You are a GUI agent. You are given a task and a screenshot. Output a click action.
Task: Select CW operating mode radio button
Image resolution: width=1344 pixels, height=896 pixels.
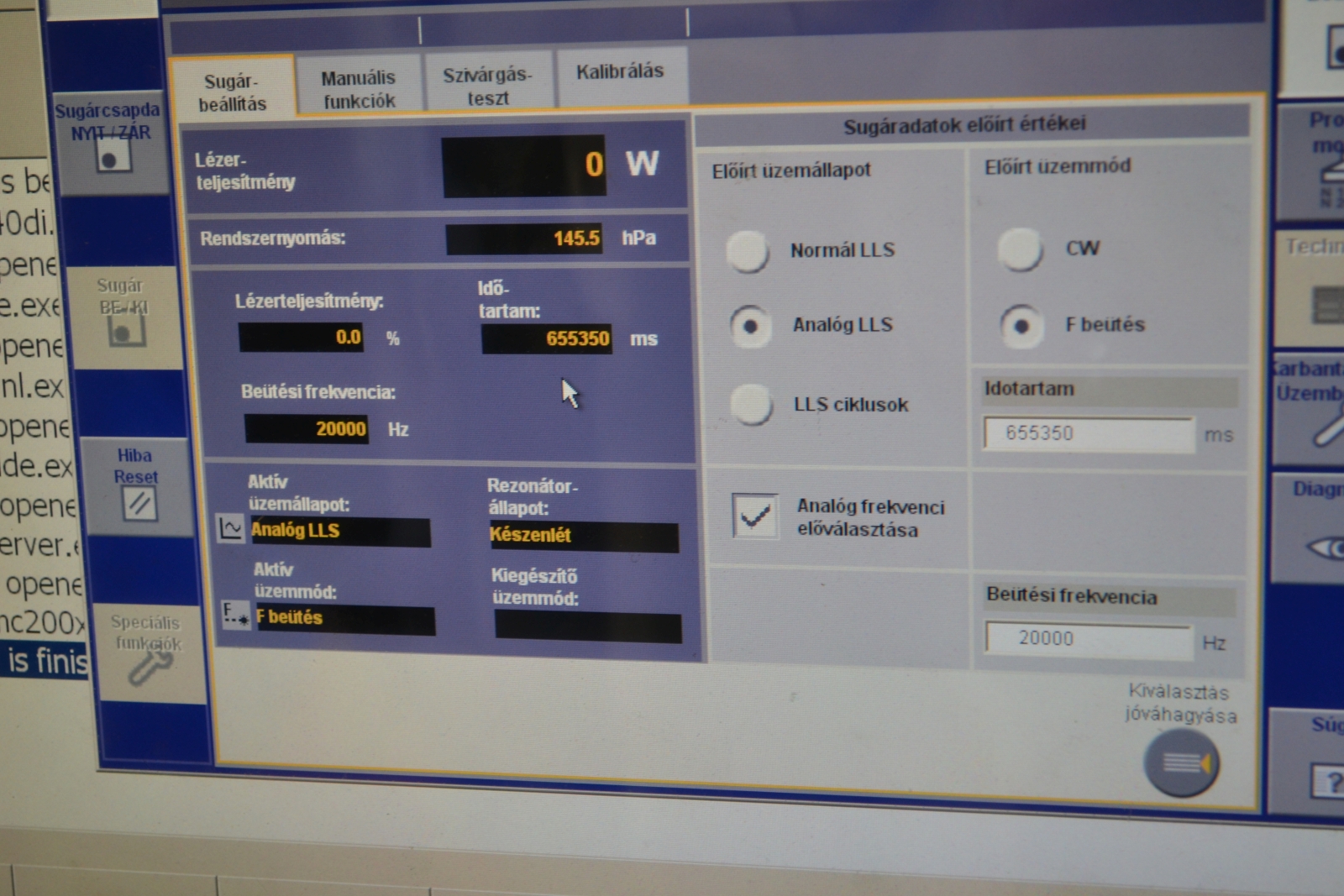pos(1020,249)
